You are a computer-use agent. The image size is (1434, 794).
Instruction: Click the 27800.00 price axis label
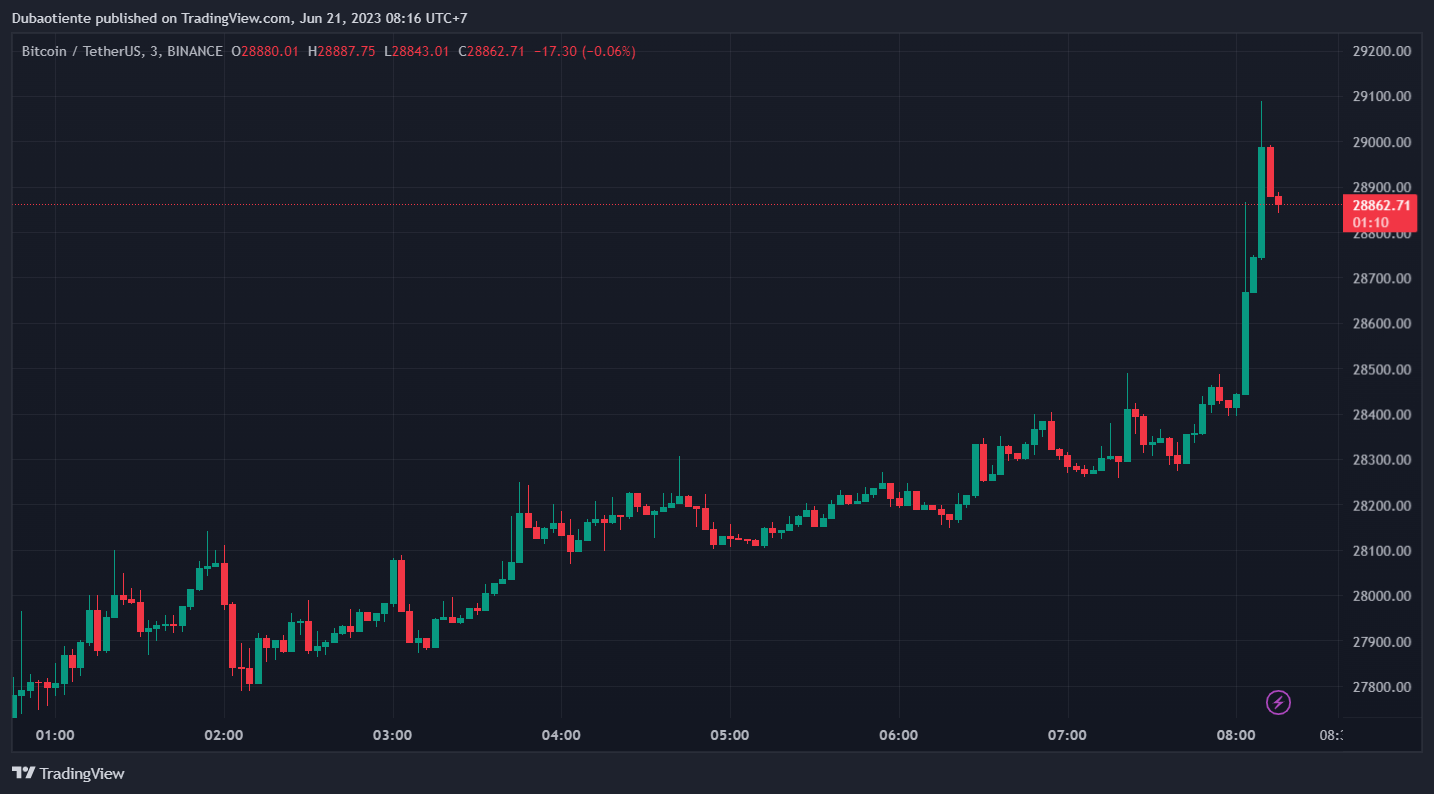pyautogui.click(x=1381, y=687)
